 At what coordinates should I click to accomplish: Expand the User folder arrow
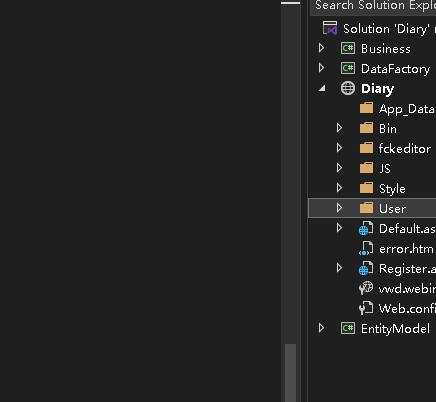click(x=339, y=208)
